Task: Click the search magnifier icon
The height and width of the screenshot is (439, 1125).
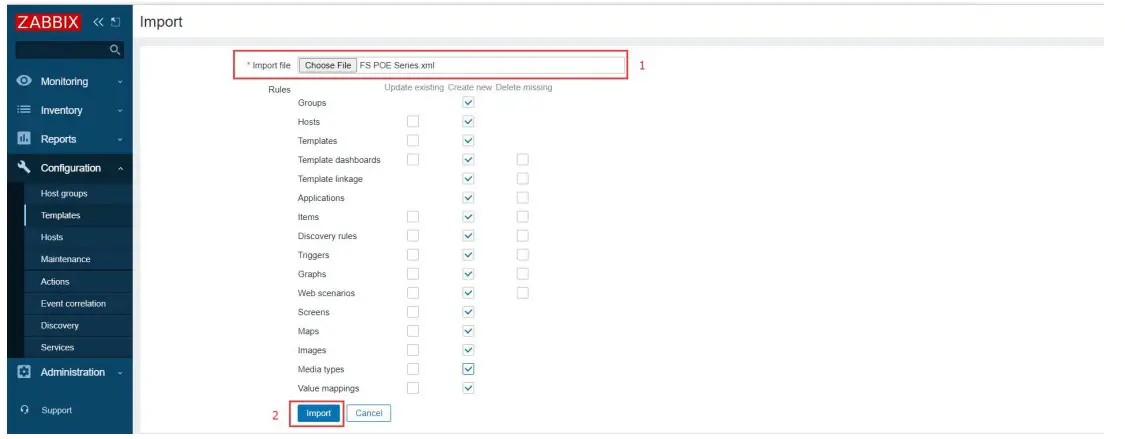Action: [115, 49]
